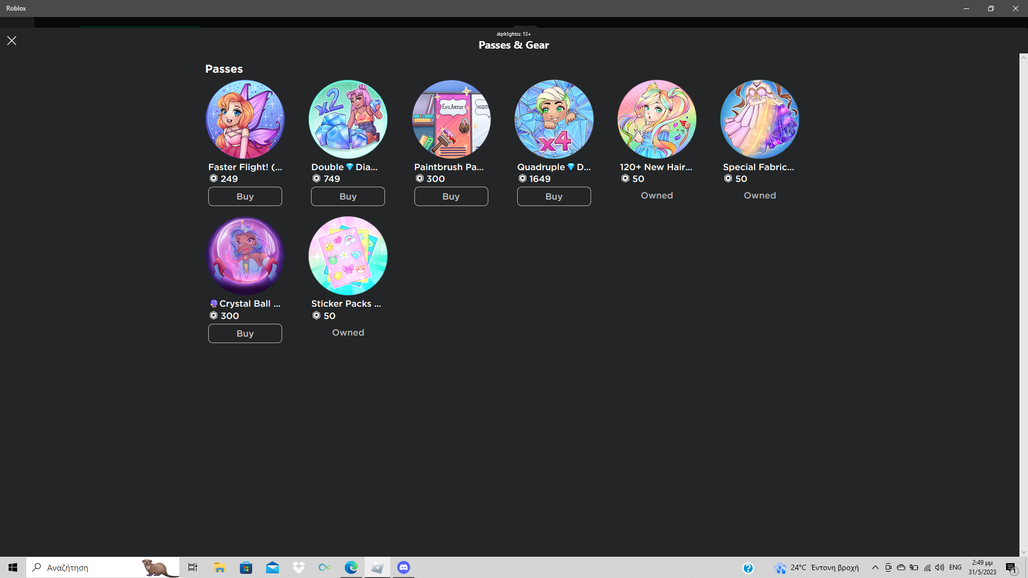Screen dimensions: 1028x578
Task: Click the 249 Robux price of Faster Flight
Action: coord(224,179)
